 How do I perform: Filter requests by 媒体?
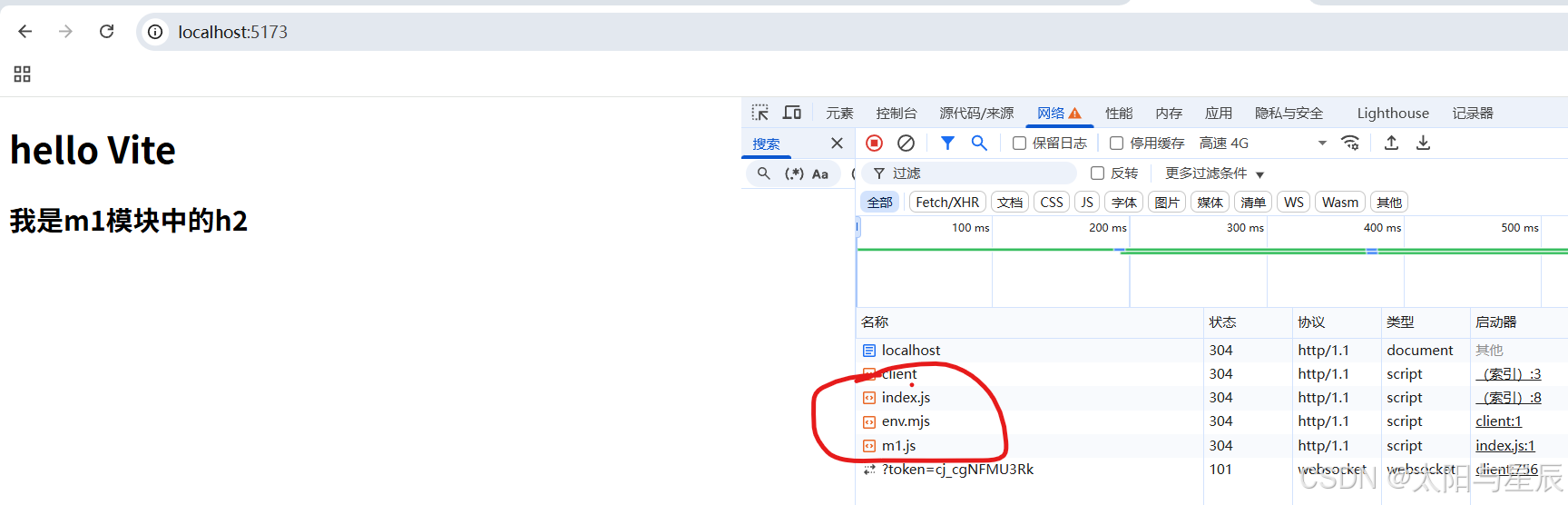tap(1210, 203)
